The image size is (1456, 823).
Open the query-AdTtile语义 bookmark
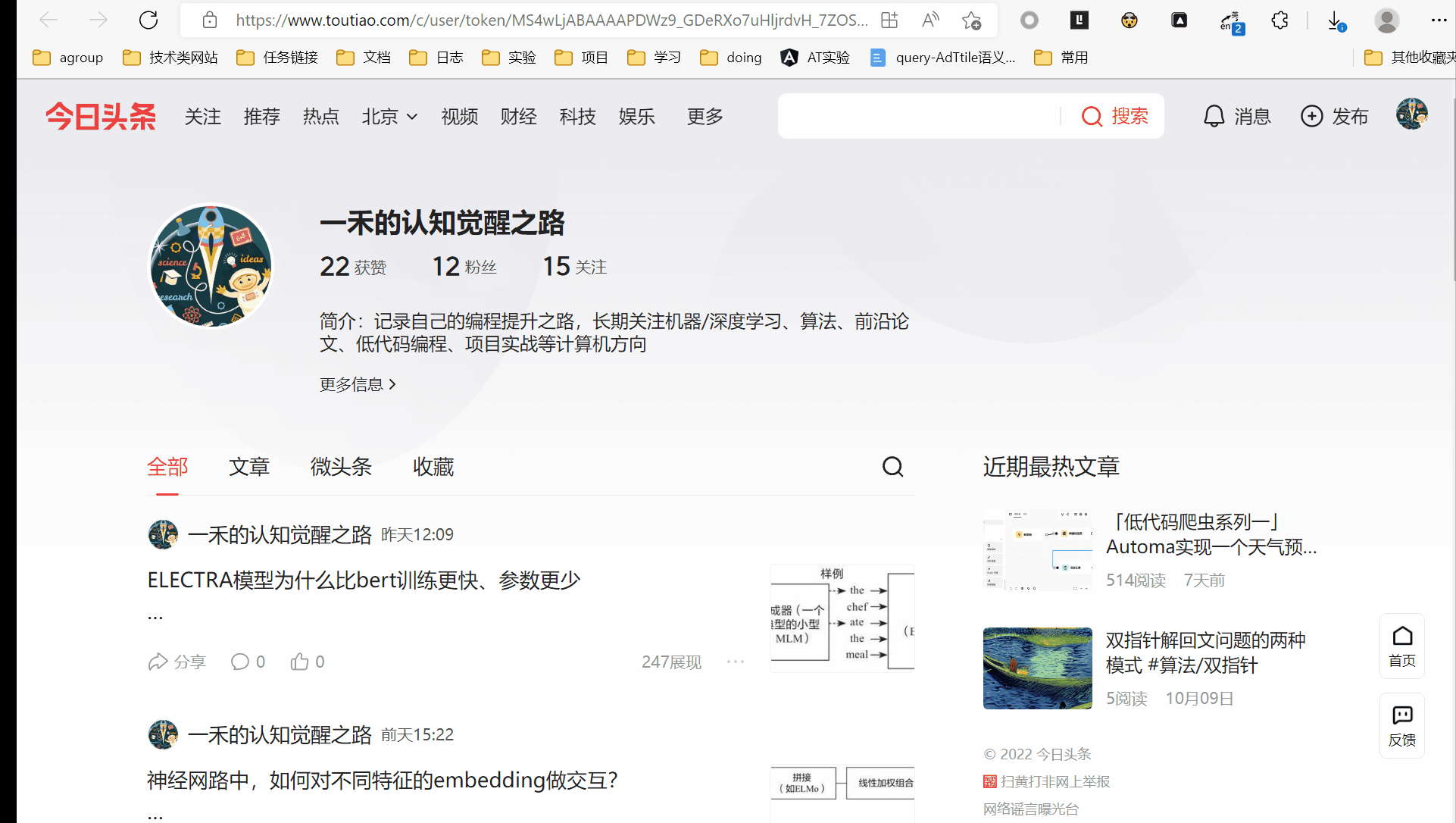pyautogui.click(x=943, y=58)
